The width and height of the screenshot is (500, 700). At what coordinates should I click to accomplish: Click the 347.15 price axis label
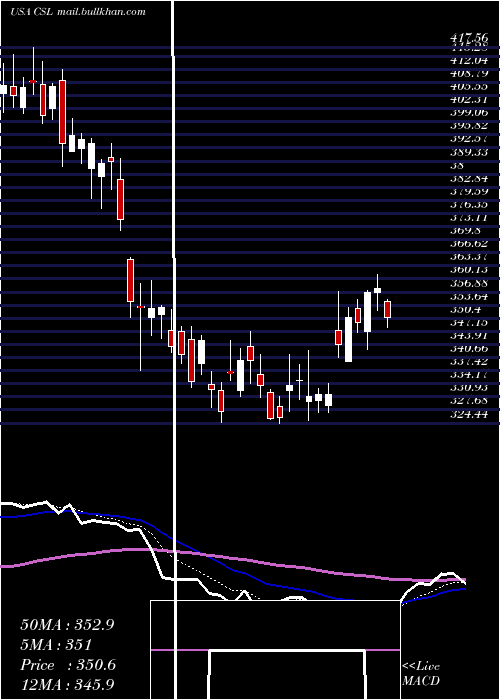pyautogui.click(x=468, y=323)
